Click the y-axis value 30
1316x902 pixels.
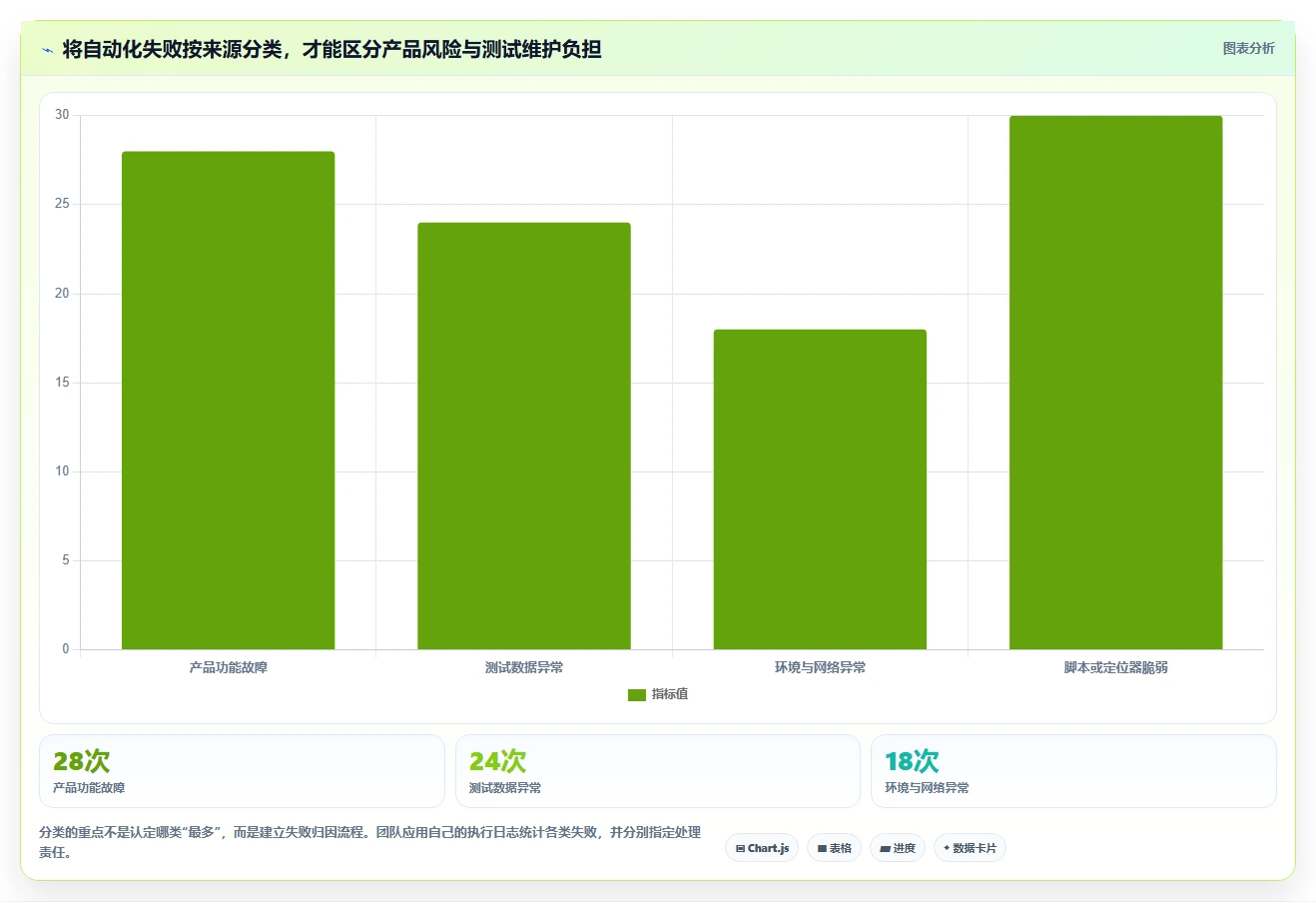tap(62, 115)
